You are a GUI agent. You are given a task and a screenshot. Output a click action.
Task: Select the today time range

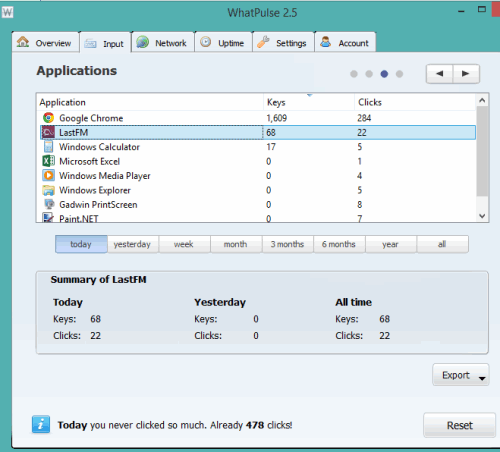tap(81, 244)
